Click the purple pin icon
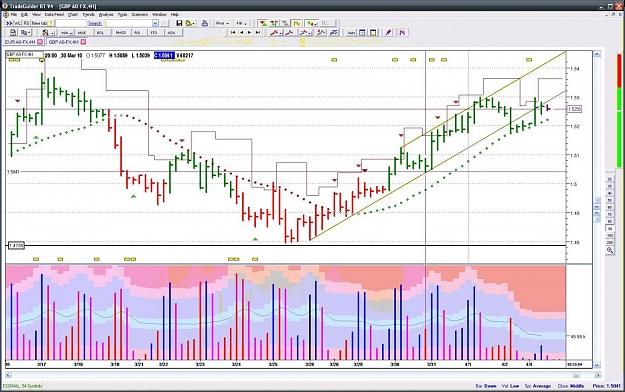 pyautogui.click(x=389, y=33)
